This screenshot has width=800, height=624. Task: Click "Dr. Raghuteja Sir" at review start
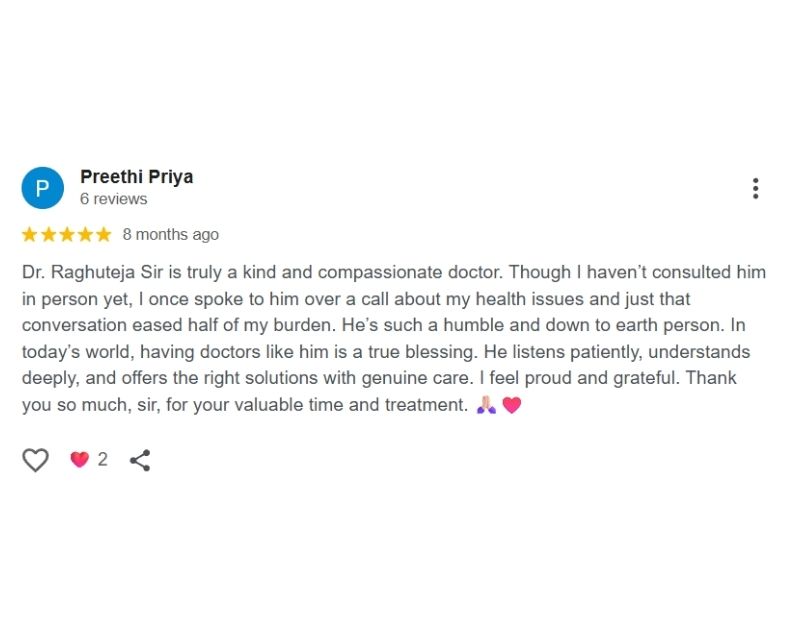click(84, 272)
